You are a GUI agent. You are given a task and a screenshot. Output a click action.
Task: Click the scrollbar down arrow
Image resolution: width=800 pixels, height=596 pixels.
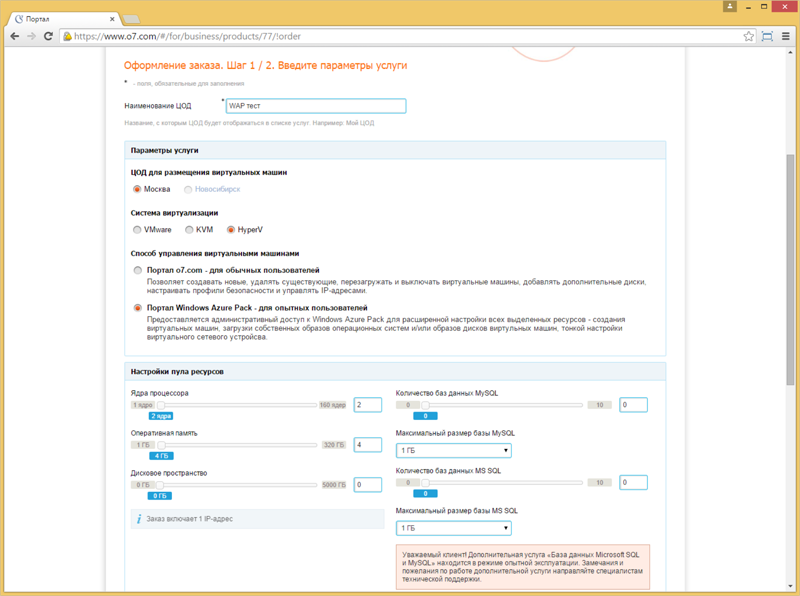pyautogui.click(x=790, y=586)
